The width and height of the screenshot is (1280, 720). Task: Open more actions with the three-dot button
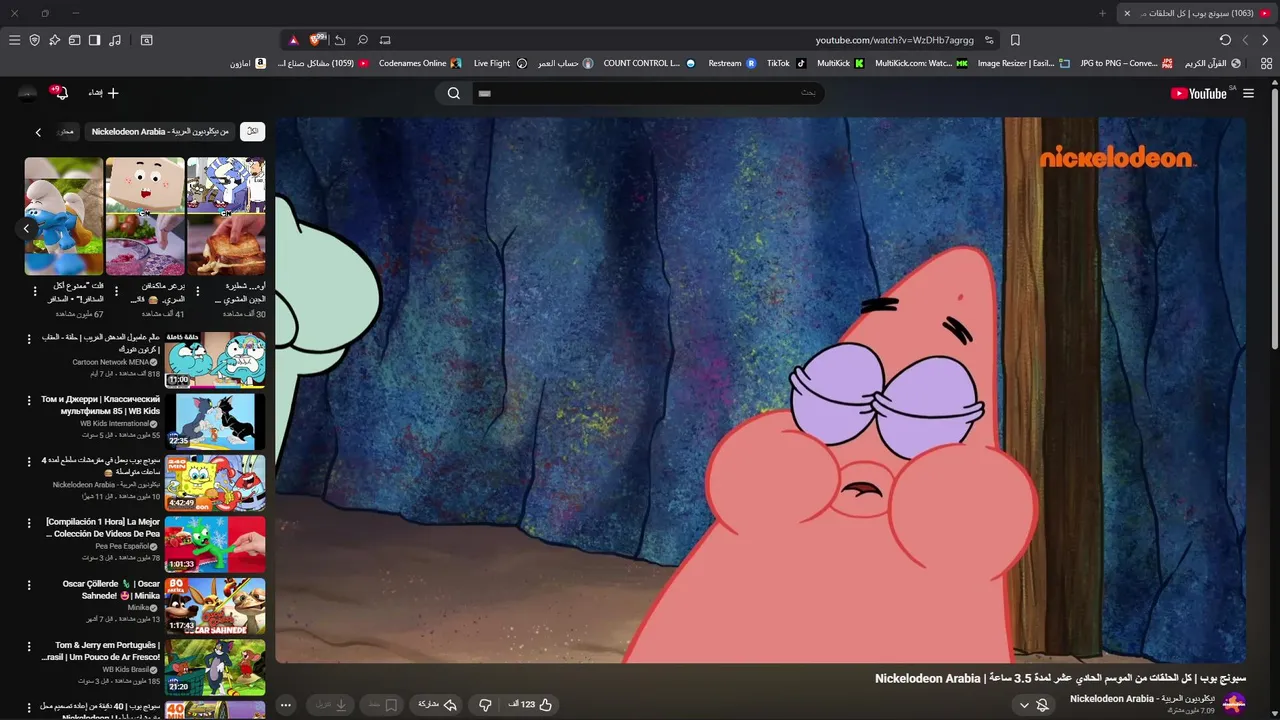pos(286,705)
